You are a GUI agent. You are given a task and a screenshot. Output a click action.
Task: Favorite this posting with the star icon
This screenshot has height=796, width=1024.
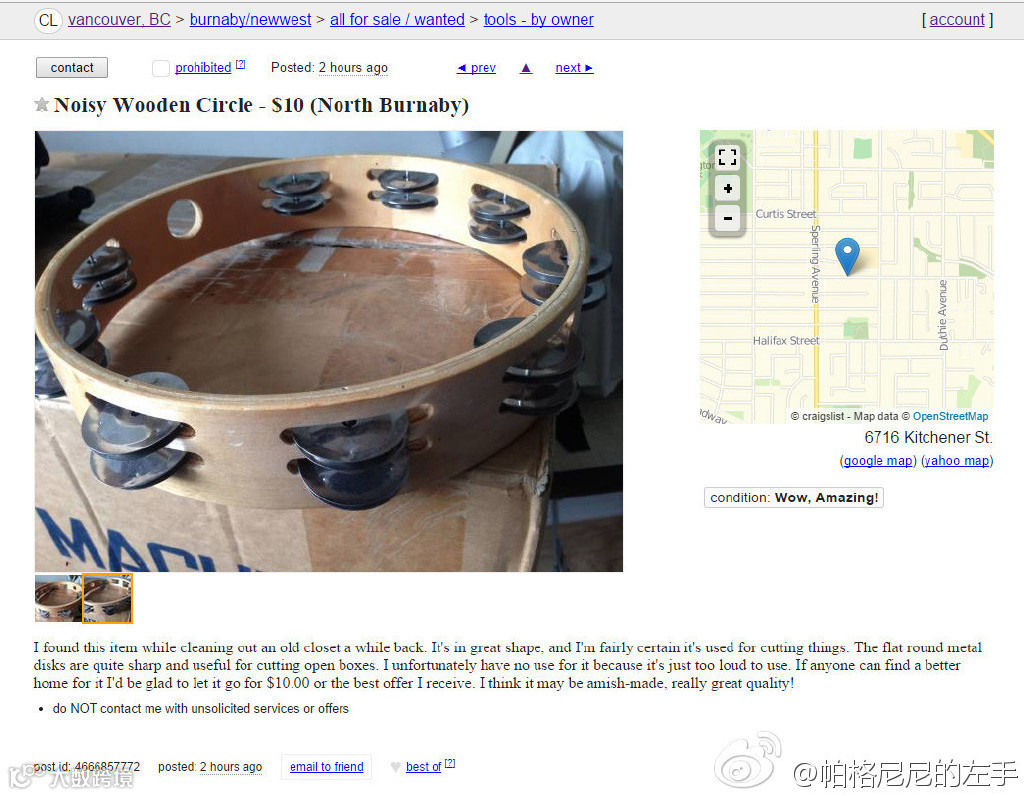pos(42,104)
